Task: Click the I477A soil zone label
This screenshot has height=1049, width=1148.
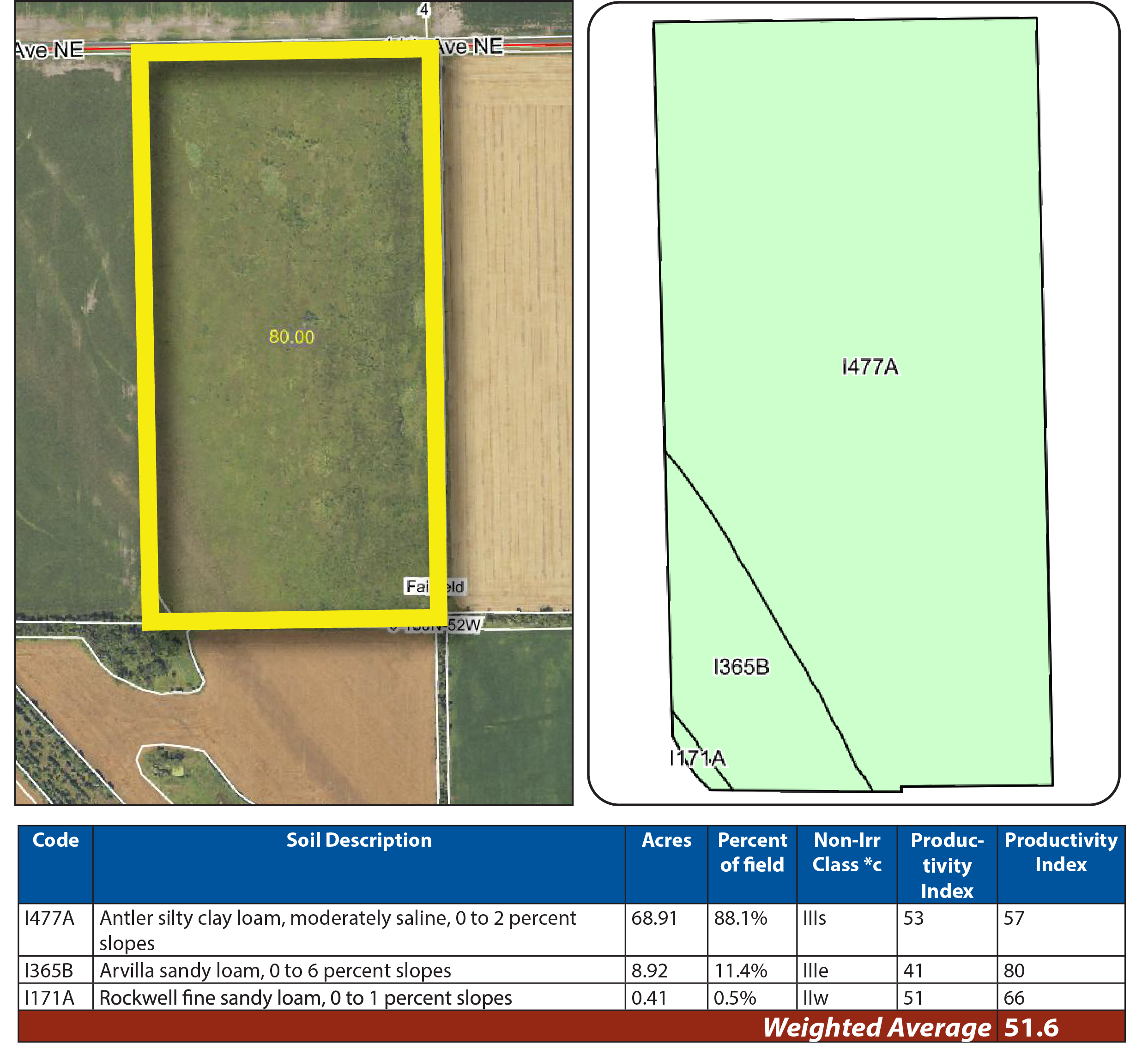Action: point(870,367)
